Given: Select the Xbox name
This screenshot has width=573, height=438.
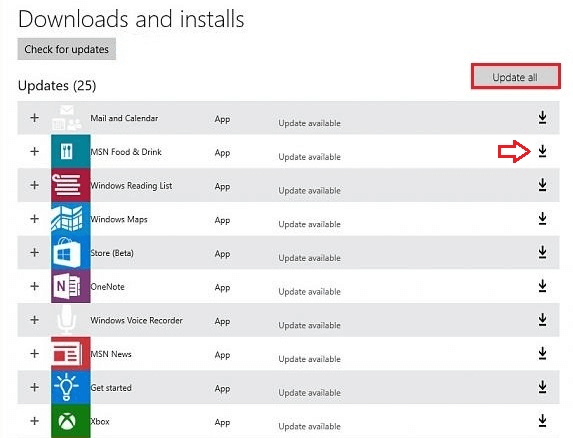Looking at the screenshot, I should (100, 421).
